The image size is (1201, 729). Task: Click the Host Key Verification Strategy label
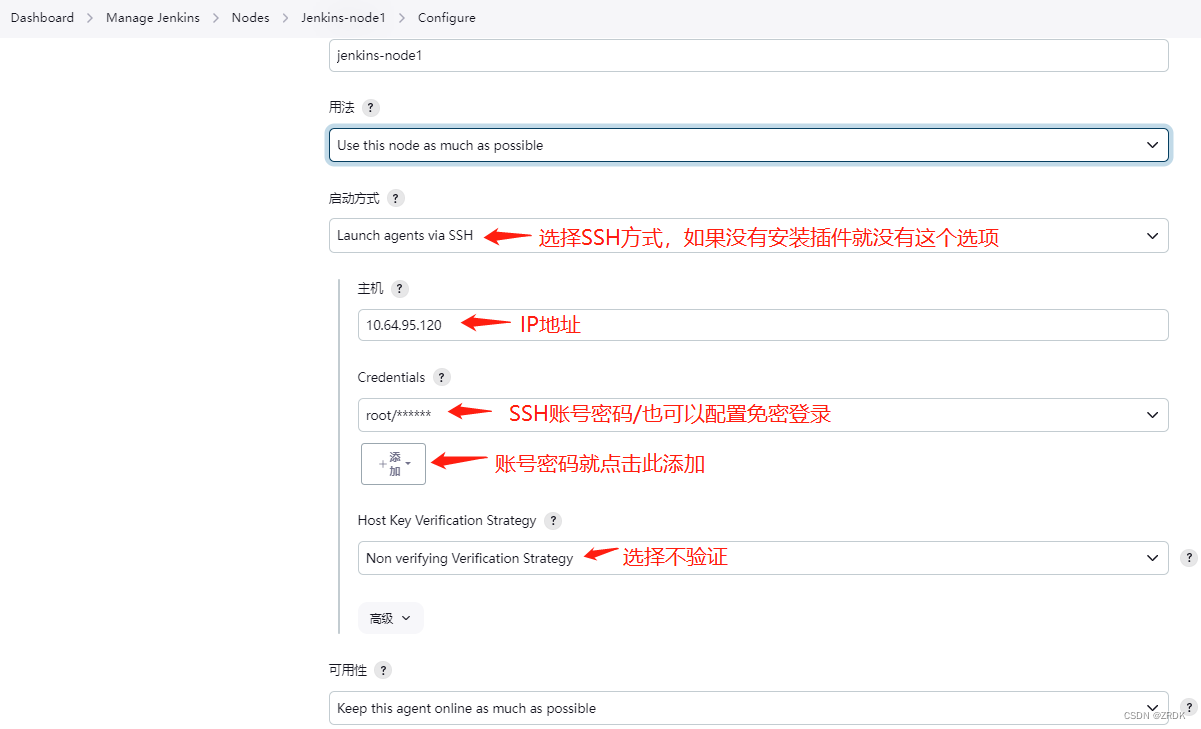click(x=447, y=520)
